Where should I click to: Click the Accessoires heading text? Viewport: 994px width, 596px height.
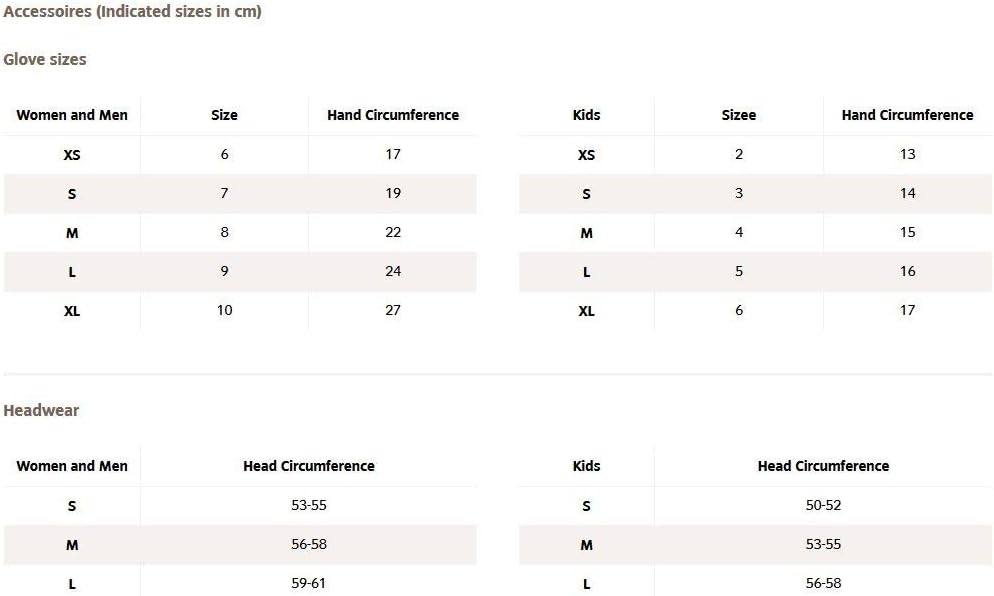point(132,12)
